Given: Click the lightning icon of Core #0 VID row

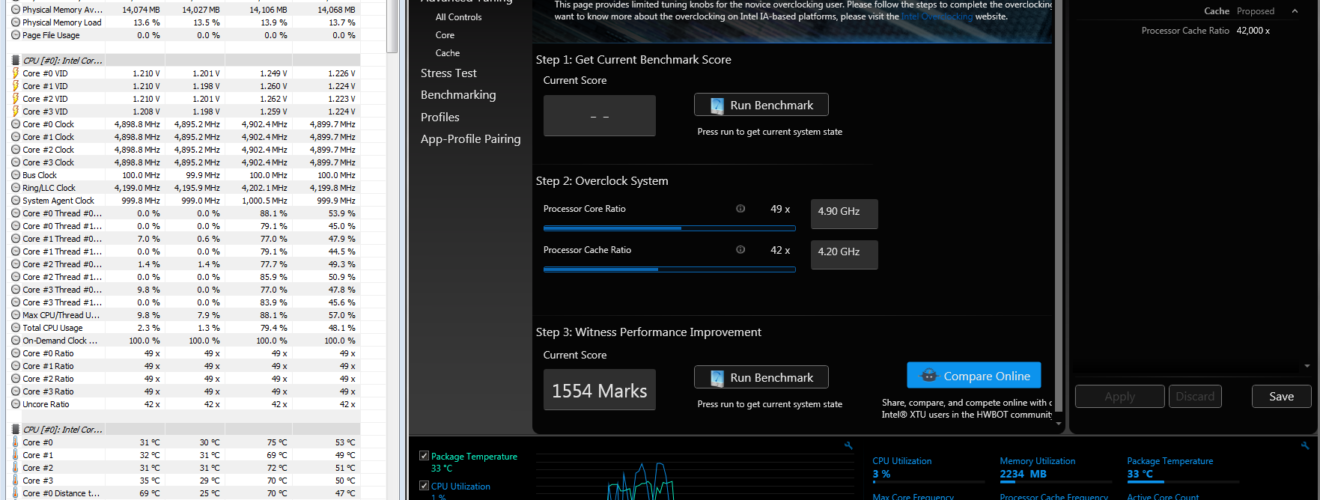Looking at the screenshot, I should (x=14, y=74).
